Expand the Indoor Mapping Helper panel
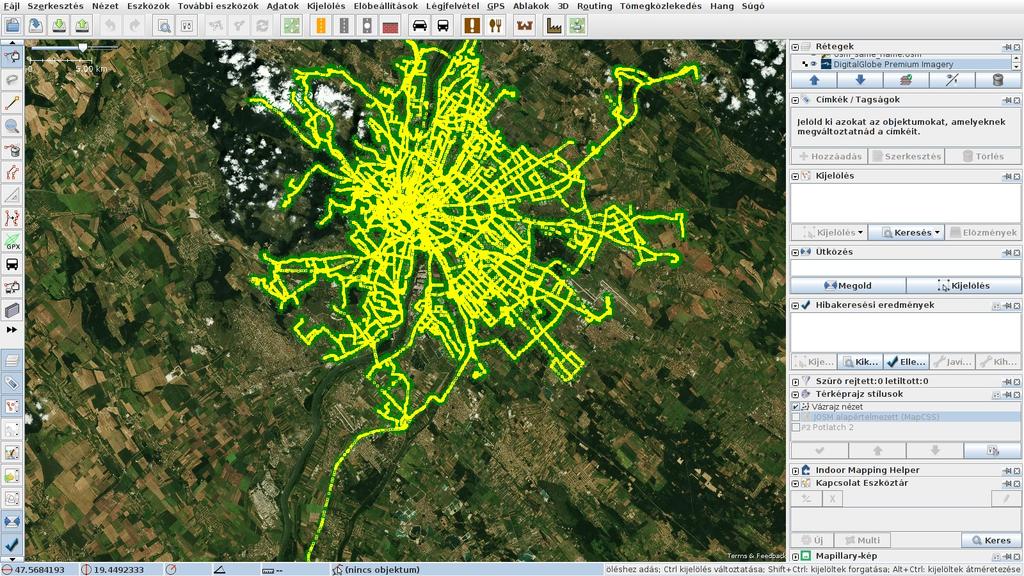The height and width of the screenshot is (576, 1024). point(795,470)
